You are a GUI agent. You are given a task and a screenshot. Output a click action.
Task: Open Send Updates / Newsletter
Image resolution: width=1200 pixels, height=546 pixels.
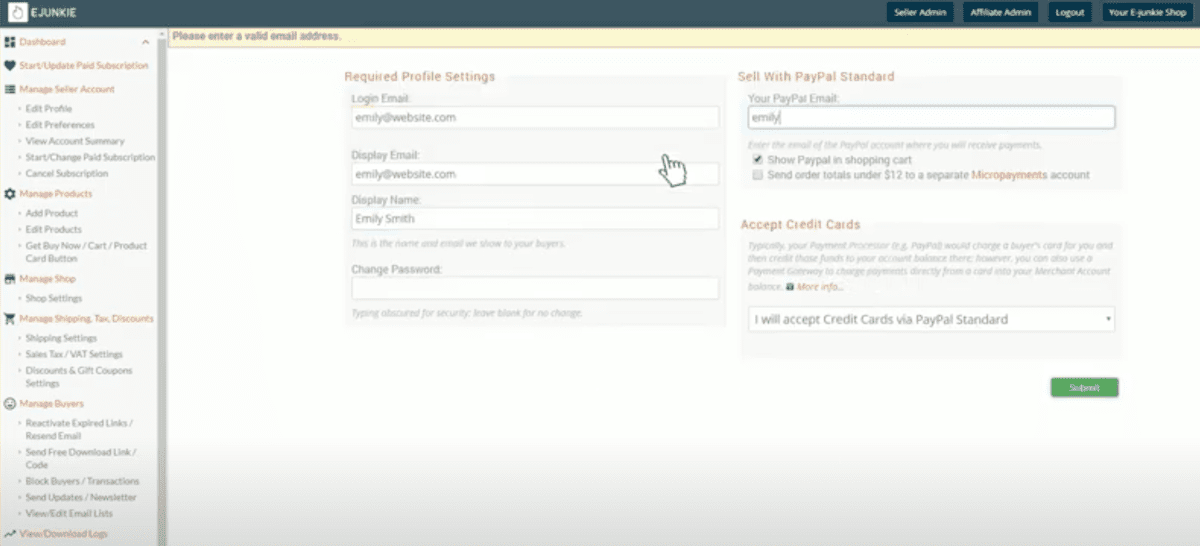(81, 497)
